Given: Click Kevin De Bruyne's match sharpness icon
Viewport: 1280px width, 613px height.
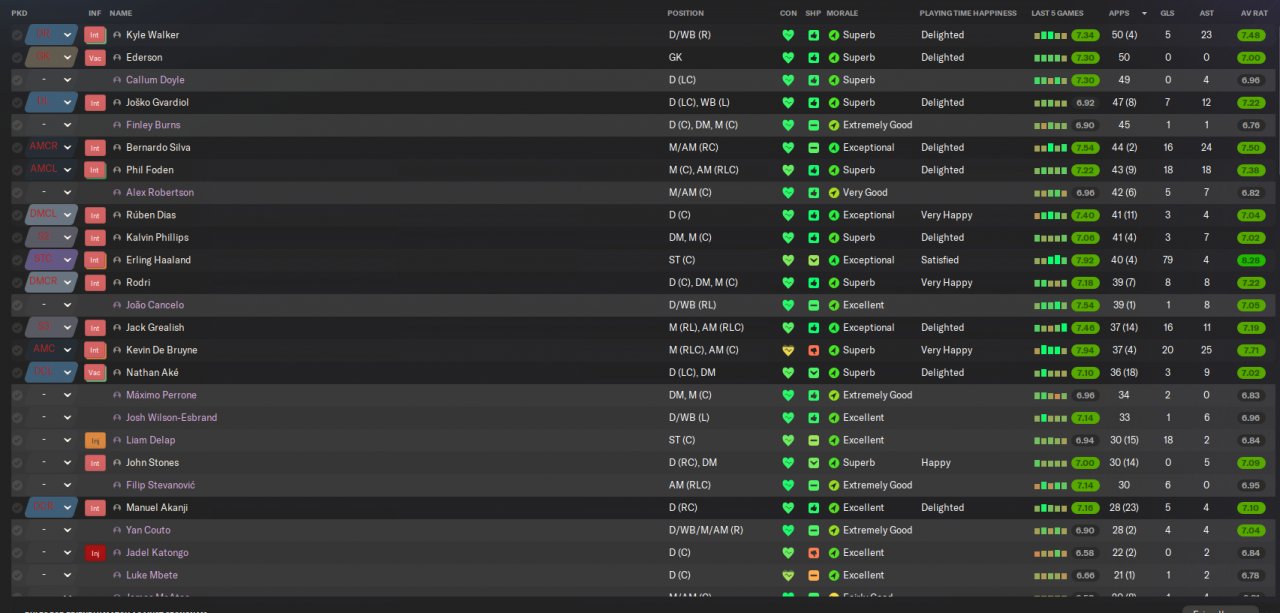Looking at the screenshot, I should tap(814, 350).
